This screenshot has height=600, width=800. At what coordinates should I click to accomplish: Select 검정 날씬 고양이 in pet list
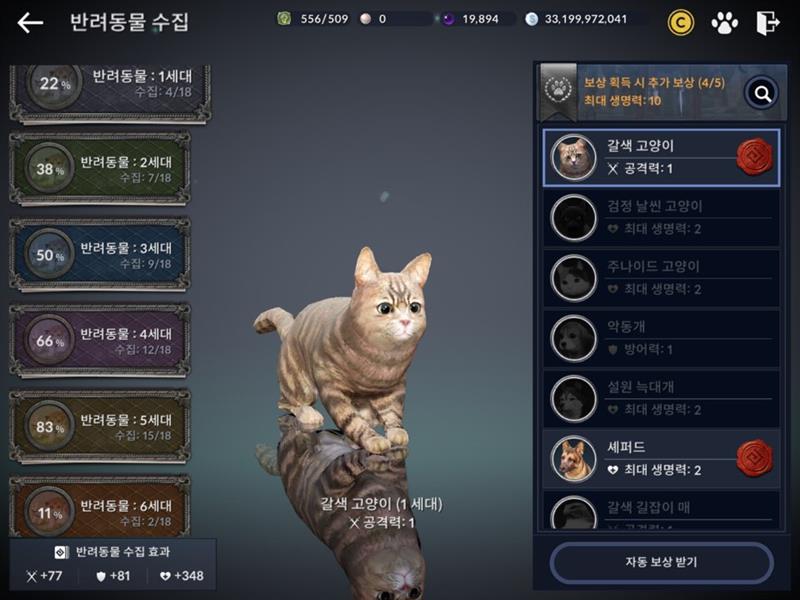661,217
